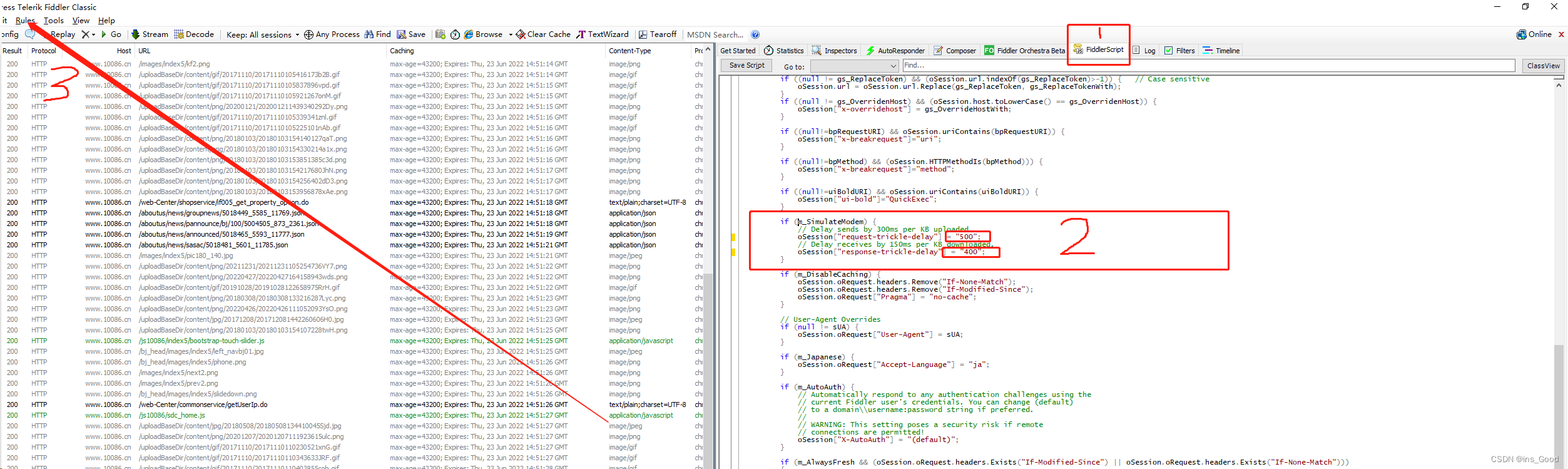Image resolution: width=1568 pixels, height=469 pixels.
Task: Switch to the AutoResponder tab
Action: (895, 51)
